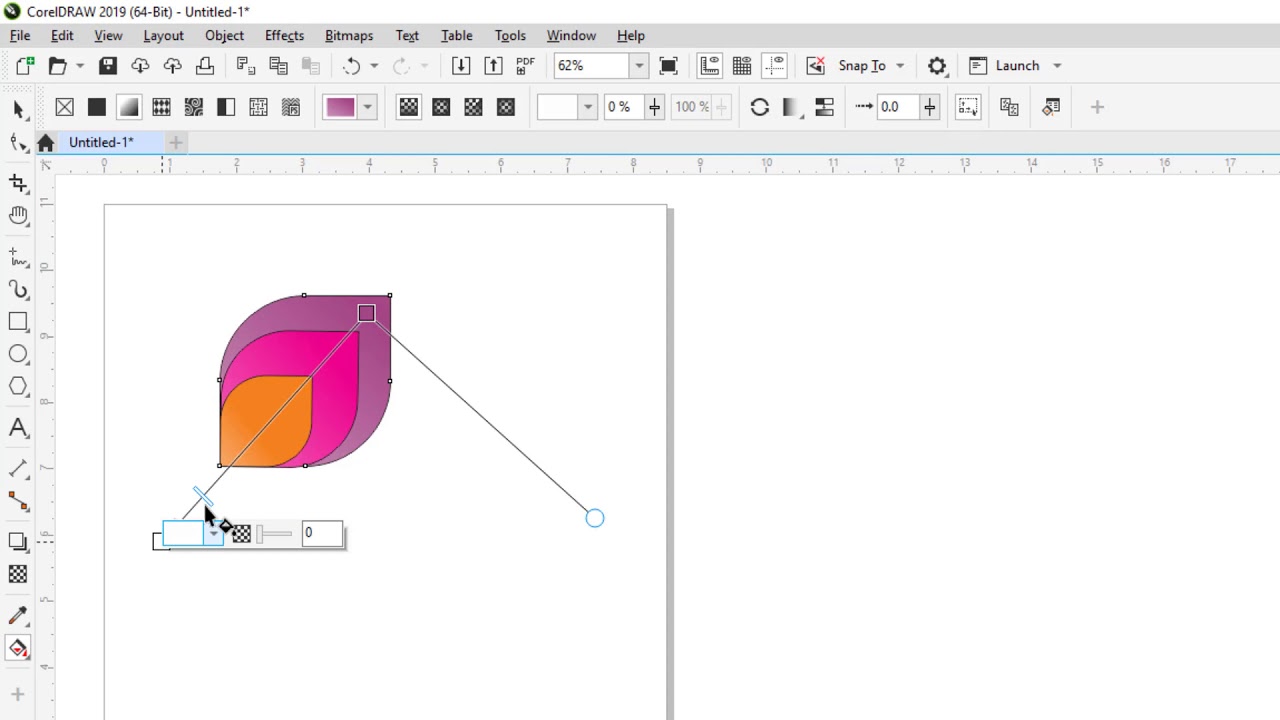This screenshot has width=1280, height=720.
Task: Choose Two-color pattern fill
Action: [226, 107]
